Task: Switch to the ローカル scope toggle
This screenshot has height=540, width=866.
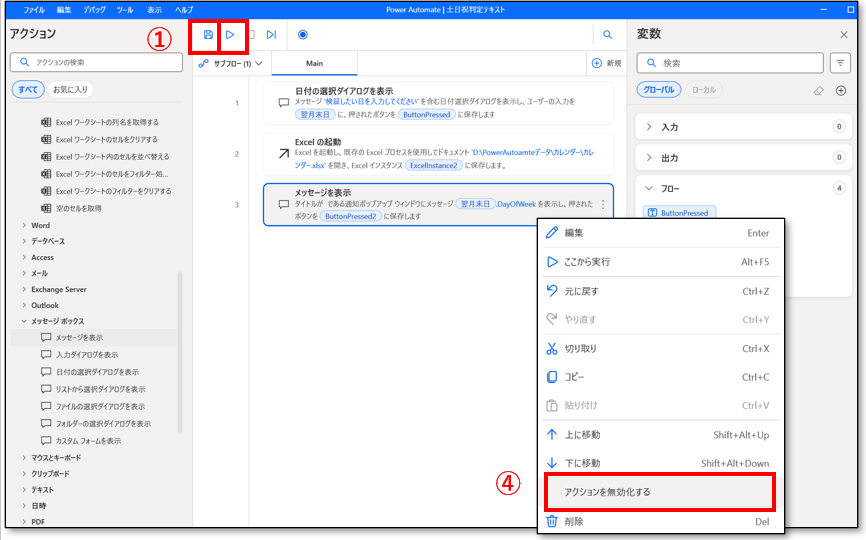Action: click(703, 90)
